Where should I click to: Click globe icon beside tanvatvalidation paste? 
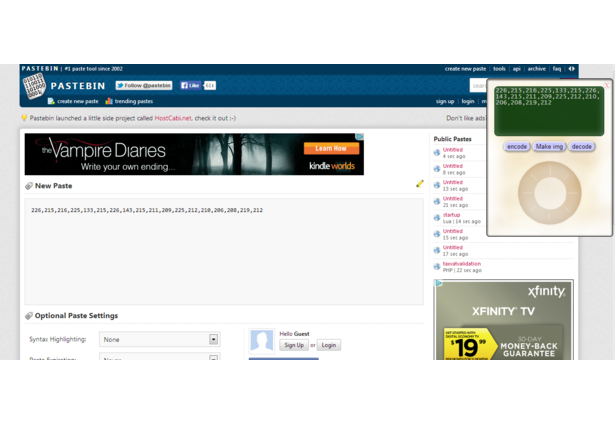(x=437, y=267)
